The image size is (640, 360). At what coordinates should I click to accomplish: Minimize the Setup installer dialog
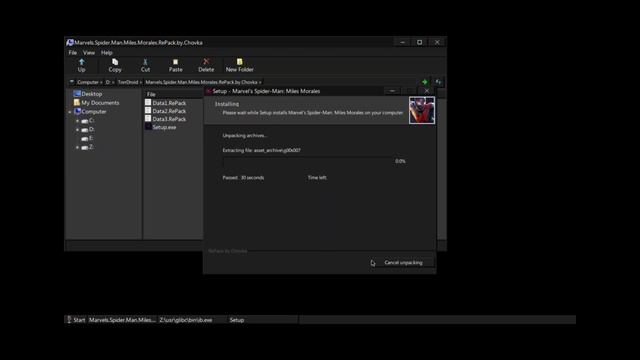click(392, 91)
